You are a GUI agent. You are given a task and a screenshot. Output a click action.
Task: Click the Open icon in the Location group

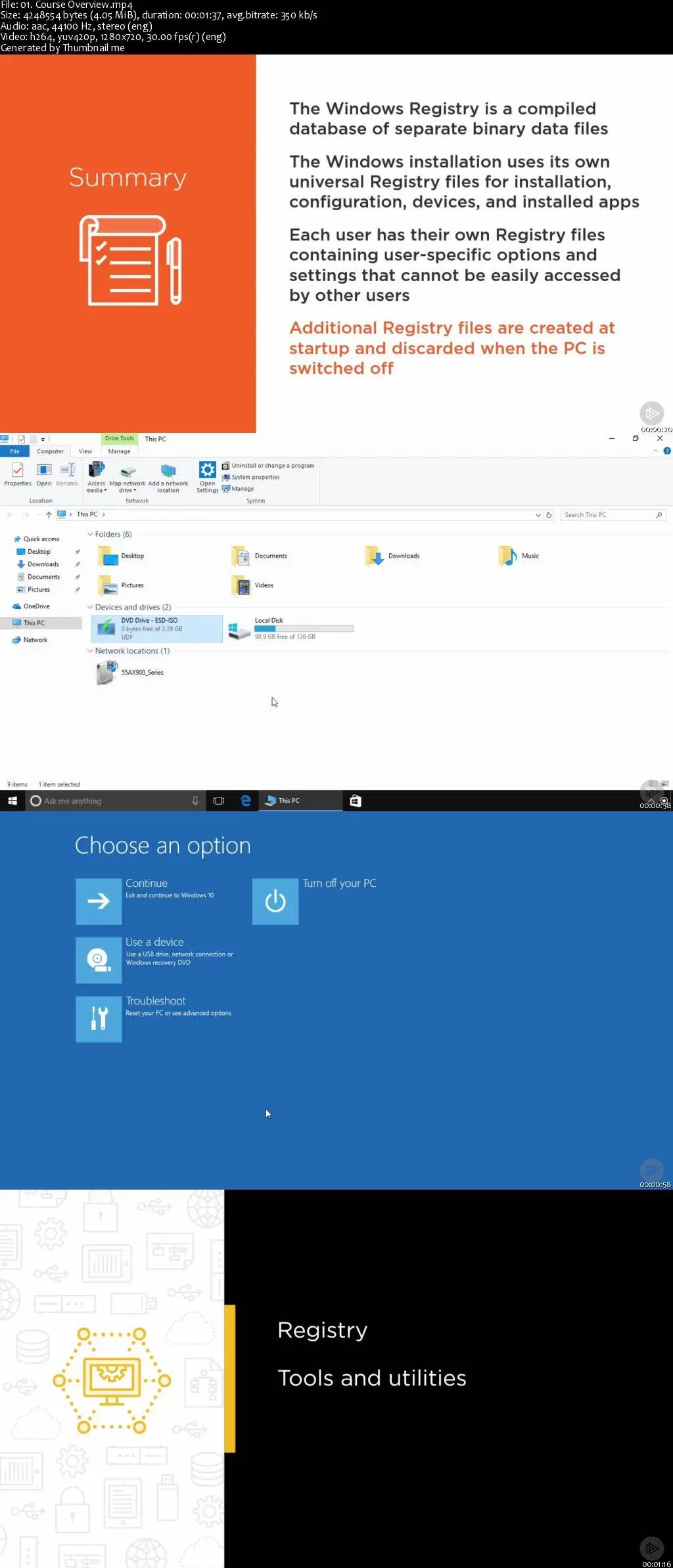[x=44, y=474]
